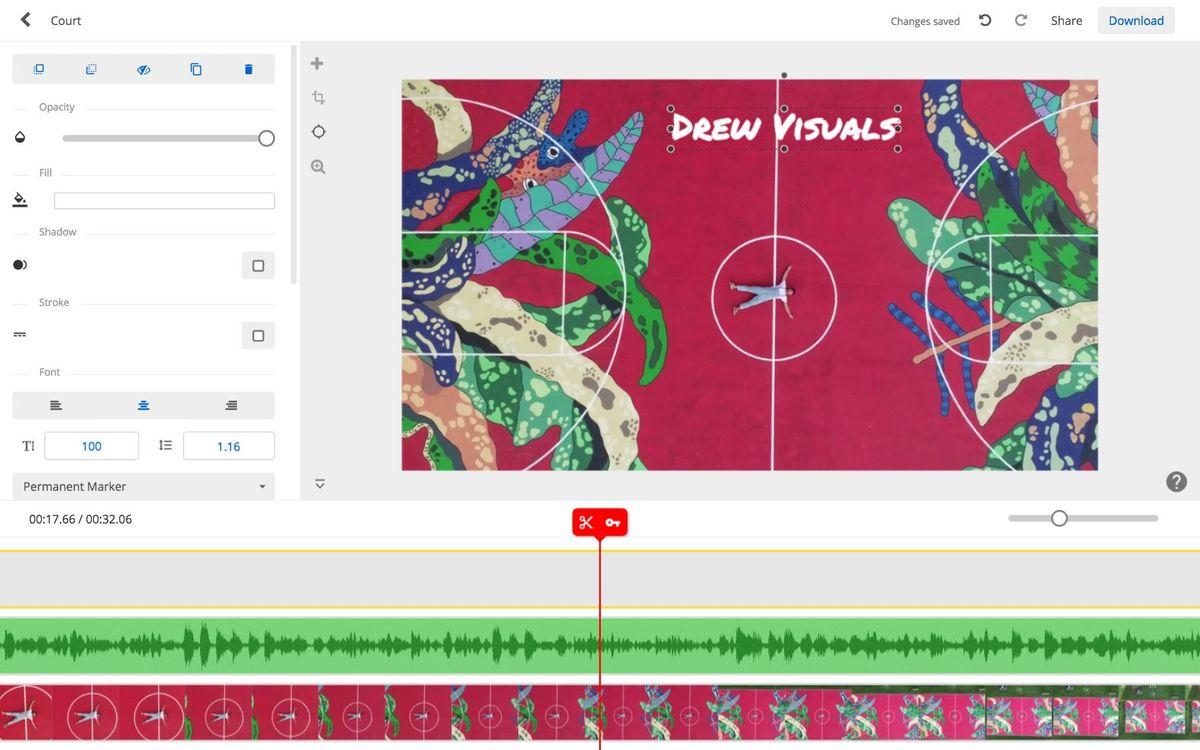Click the Opacity slider handle
Image resolution: width=1200 pixels, height=750 pixels.
click(266, 138)
